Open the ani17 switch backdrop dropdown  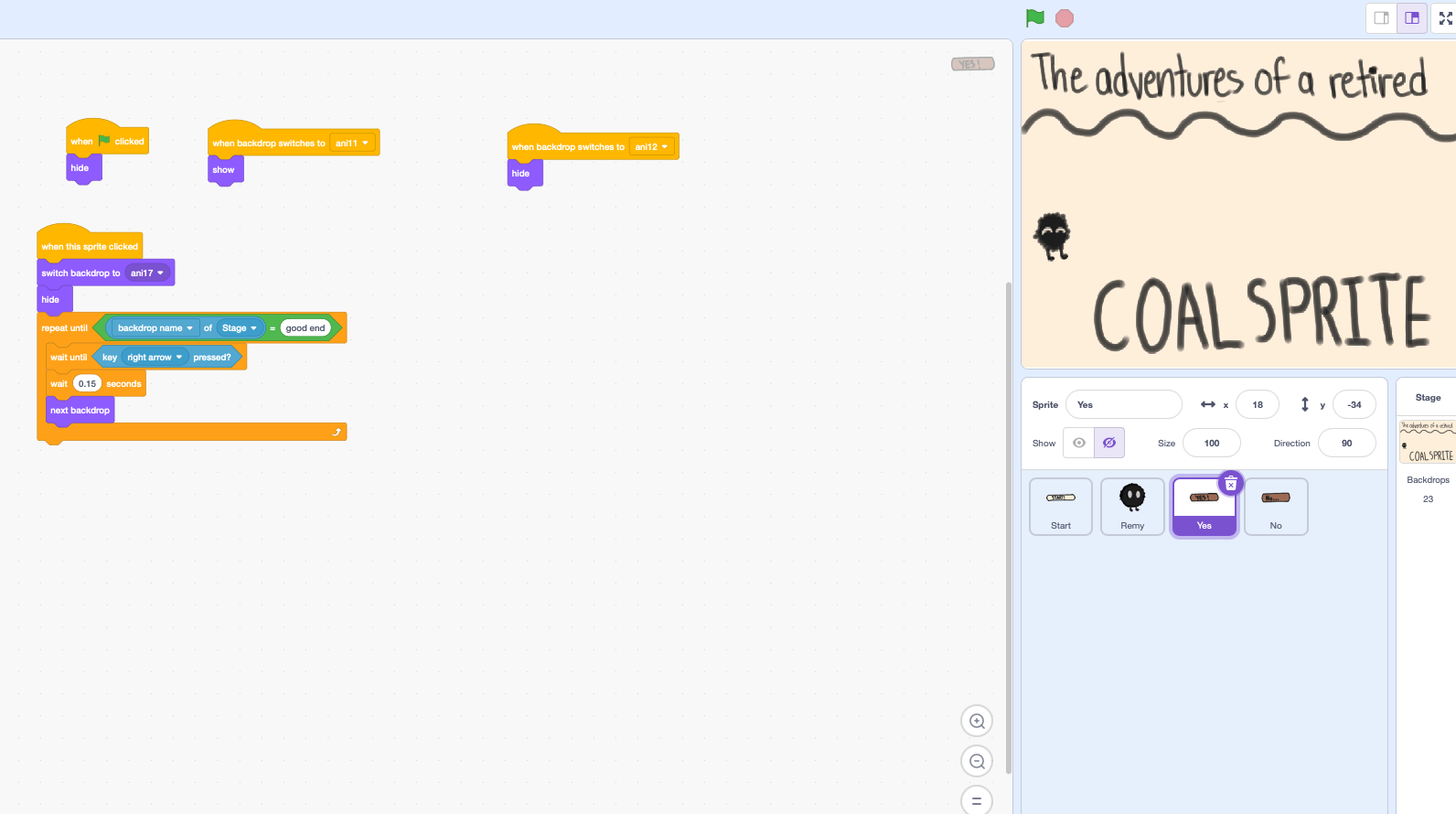(x=147, y=273)
